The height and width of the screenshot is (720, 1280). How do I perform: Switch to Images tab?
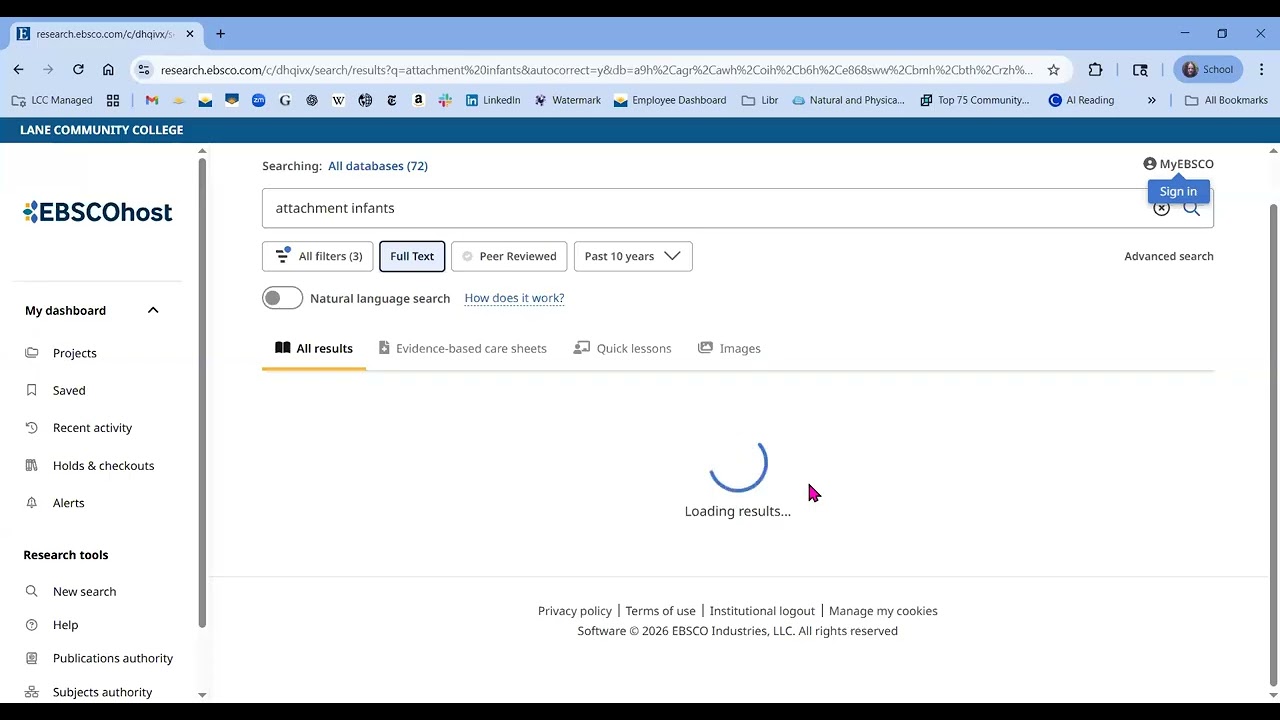coord(729,348)
